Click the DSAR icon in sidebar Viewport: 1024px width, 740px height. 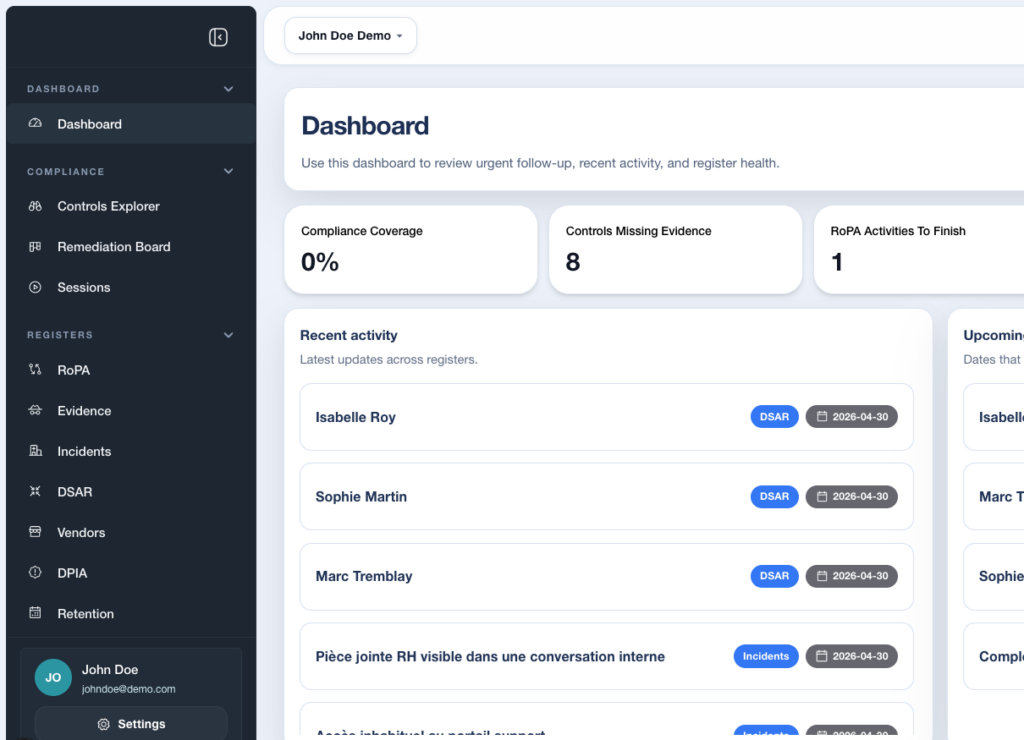(35, 491)
